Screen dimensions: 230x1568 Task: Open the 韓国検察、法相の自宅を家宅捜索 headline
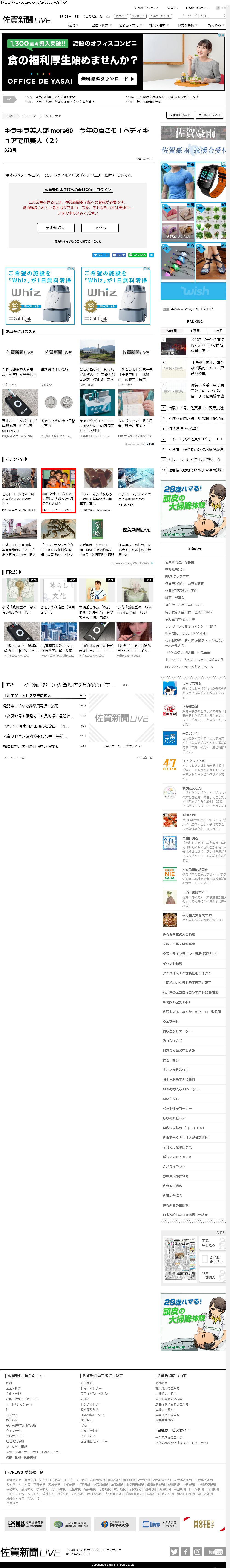(x=30, y=746)
